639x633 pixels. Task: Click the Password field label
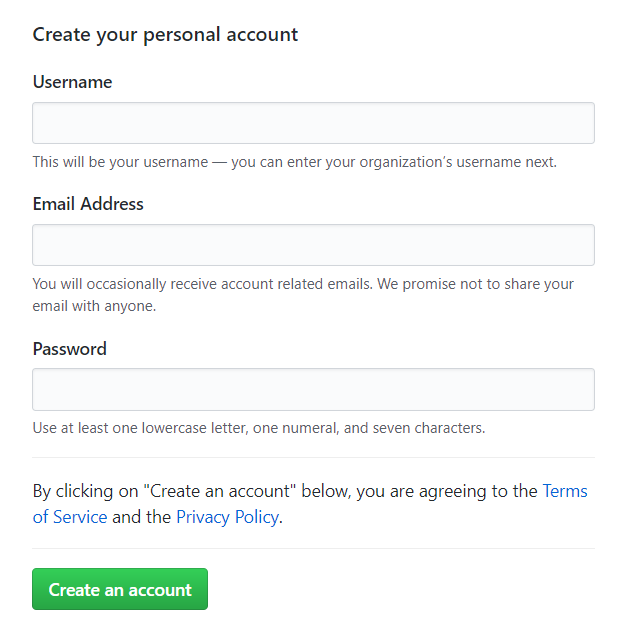pyautogui.click(x=69, y=349)
